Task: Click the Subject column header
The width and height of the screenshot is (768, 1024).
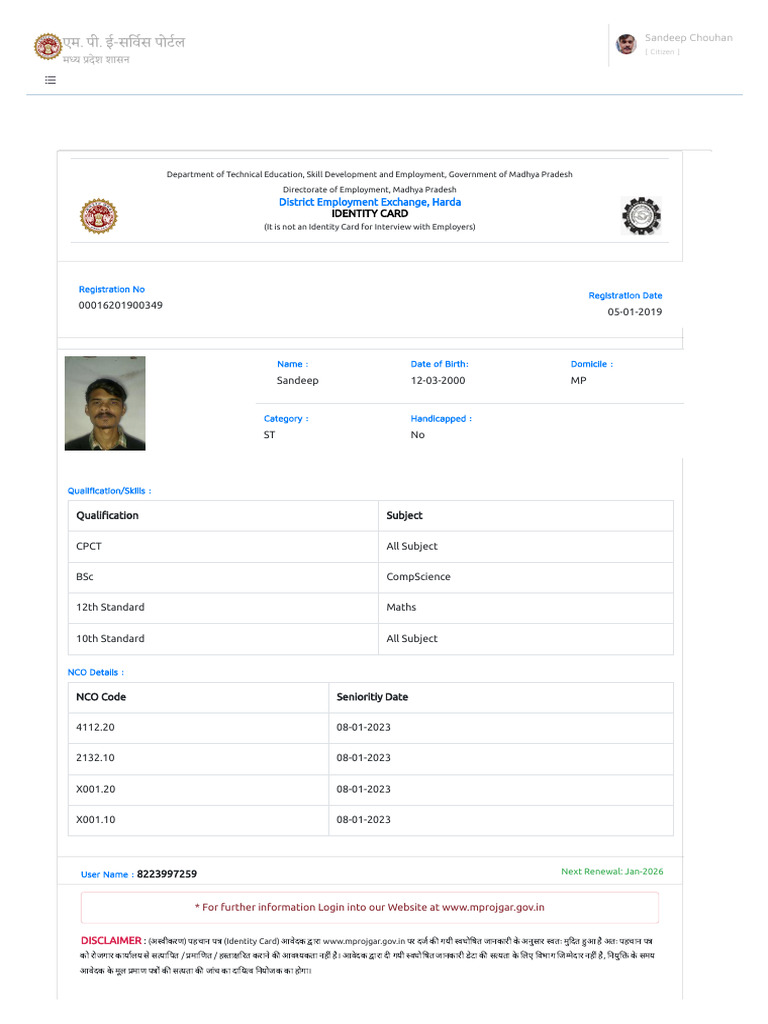Action: (526, 516)
